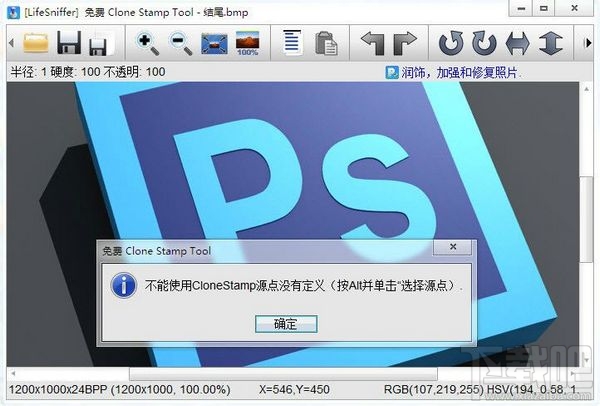Viewport: 600px width, 406px height.
Task: Click the LifeSniffer app icon in the title bar
Action: [x=13, y=12]
